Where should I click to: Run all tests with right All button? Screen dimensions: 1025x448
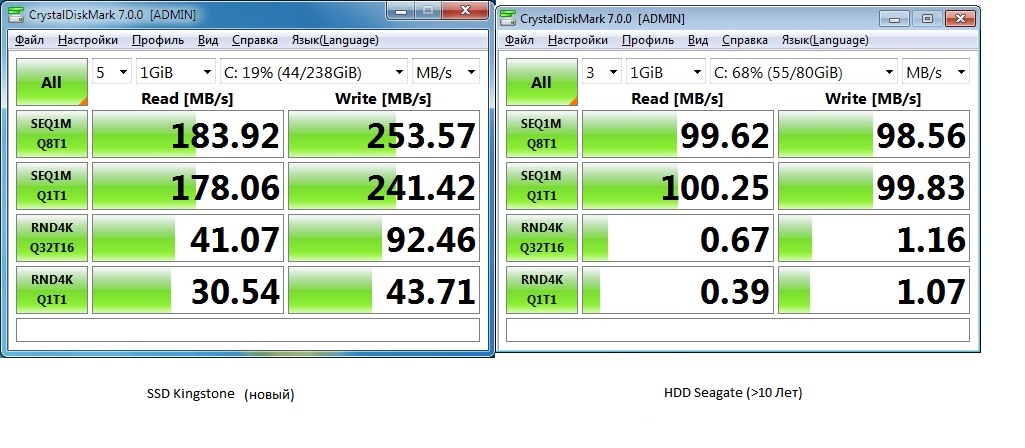coord(541,82)
